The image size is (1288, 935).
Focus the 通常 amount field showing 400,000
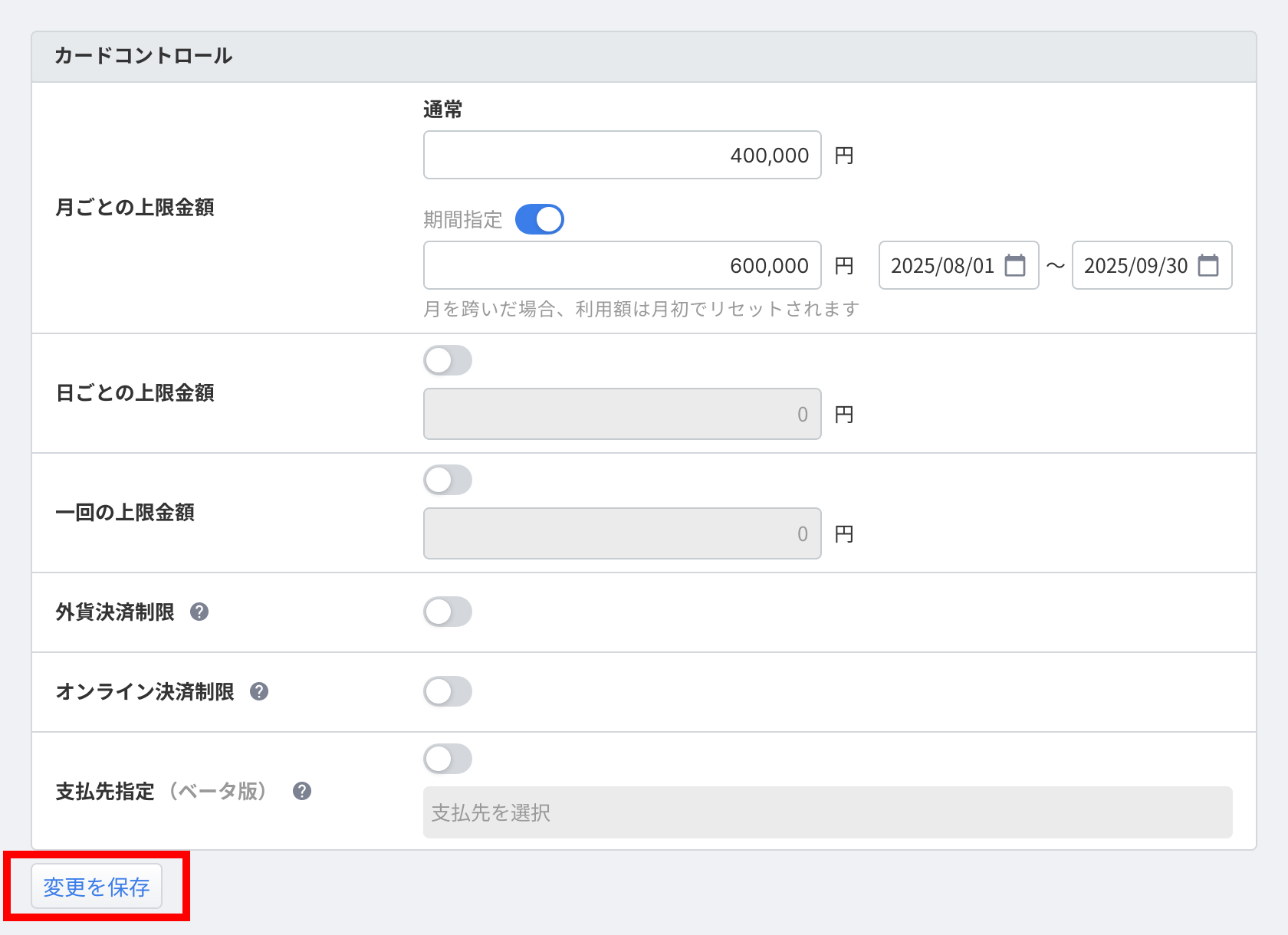coord(622,155)
